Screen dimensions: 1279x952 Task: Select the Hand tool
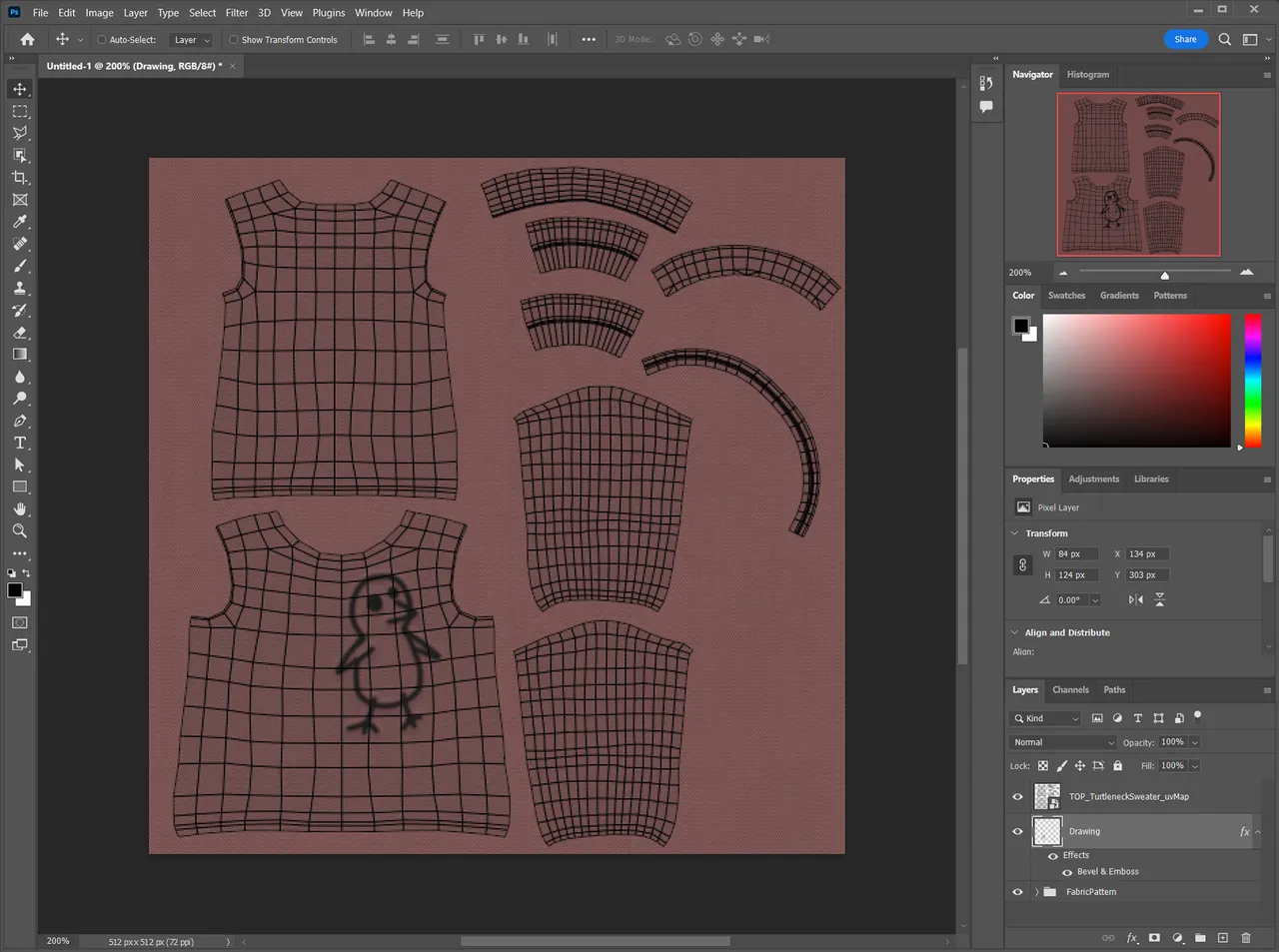tap(20, 508)
